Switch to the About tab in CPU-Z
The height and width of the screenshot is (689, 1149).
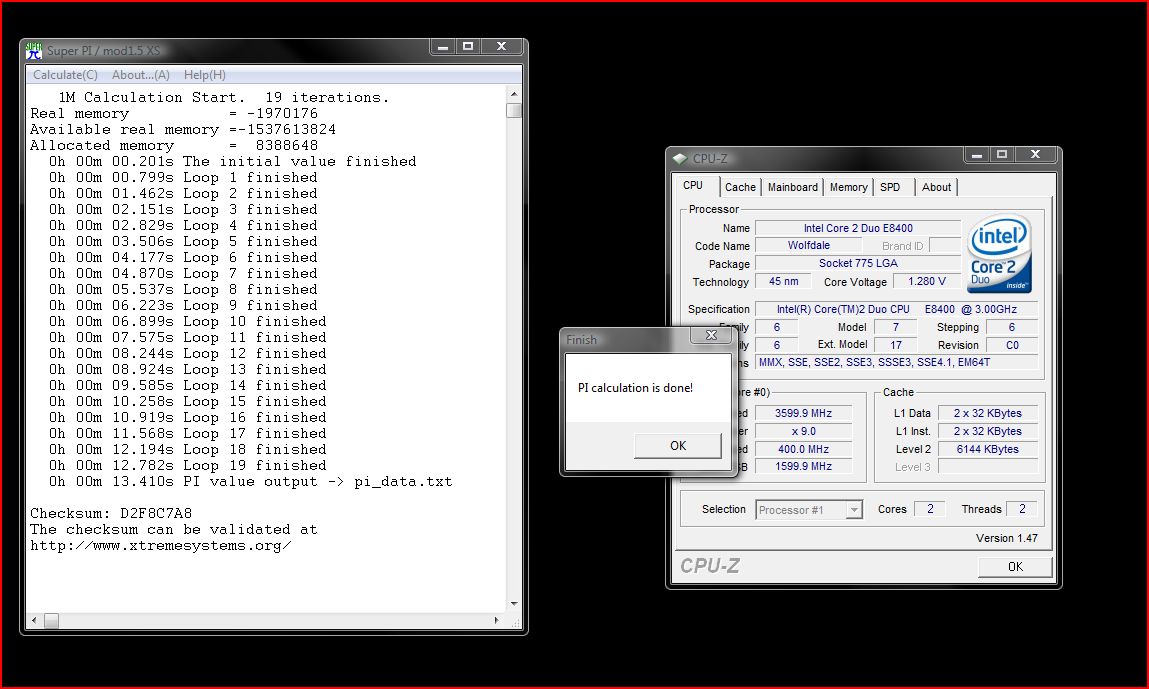(936, 187)
